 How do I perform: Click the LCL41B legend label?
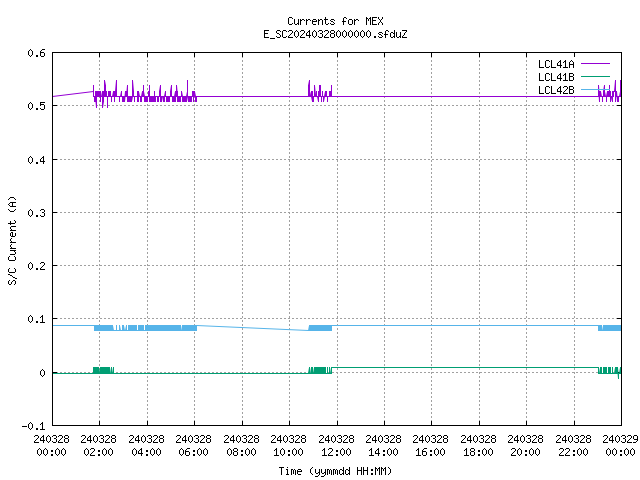[556, 77]
